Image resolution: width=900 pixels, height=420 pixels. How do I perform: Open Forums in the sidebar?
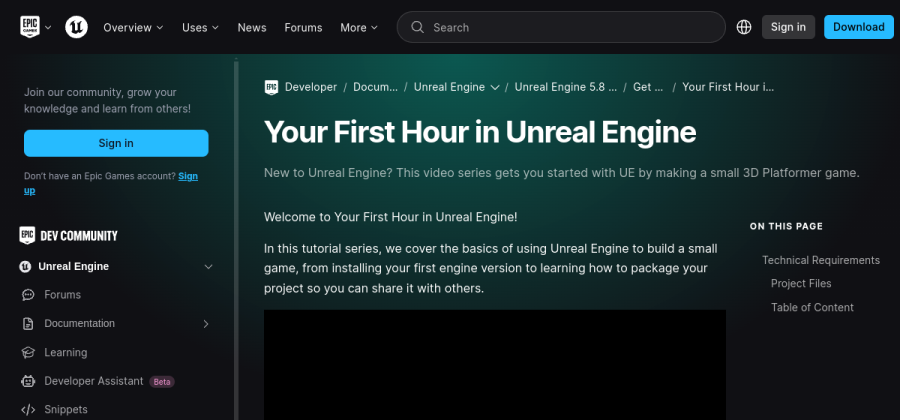pyautogui.click(x=62, y=295)
